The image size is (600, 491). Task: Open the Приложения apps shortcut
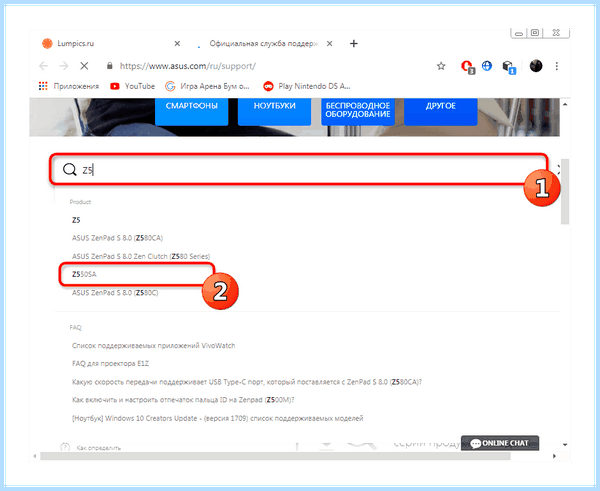pos(69,86)
